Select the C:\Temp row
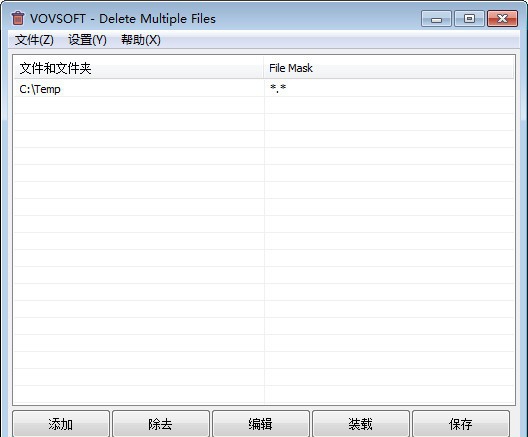The width and height of the screenshot is (528, 437). 264,89
